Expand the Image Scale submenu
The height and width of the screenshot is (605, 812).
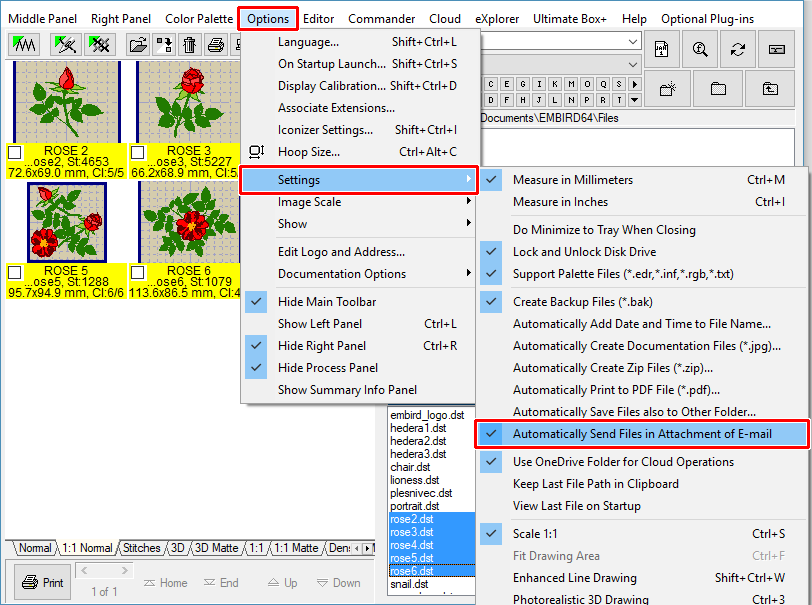tap(358, 202)
